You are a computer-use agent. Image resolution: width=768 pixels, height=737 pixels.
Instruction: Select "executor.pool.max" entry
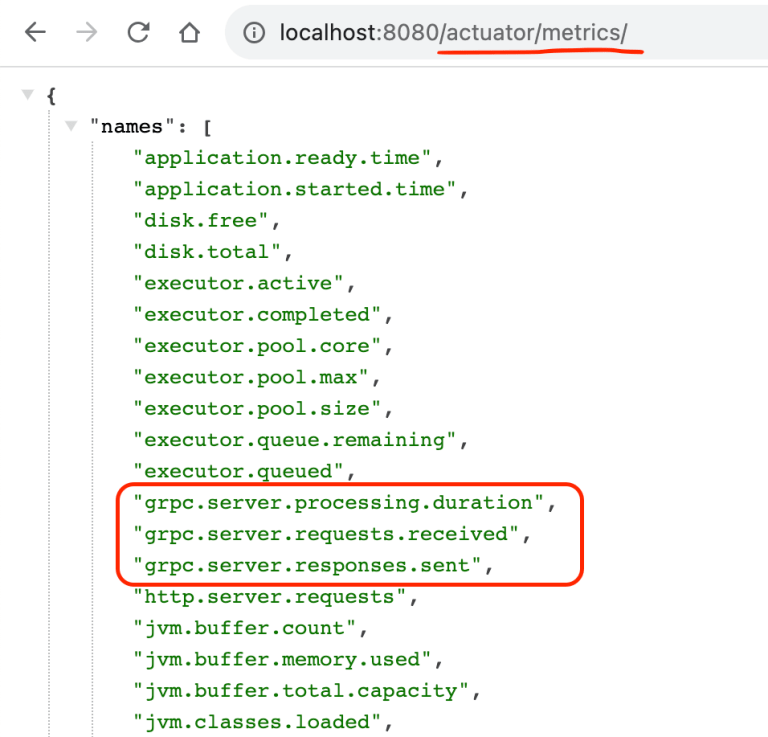(251, 378)
